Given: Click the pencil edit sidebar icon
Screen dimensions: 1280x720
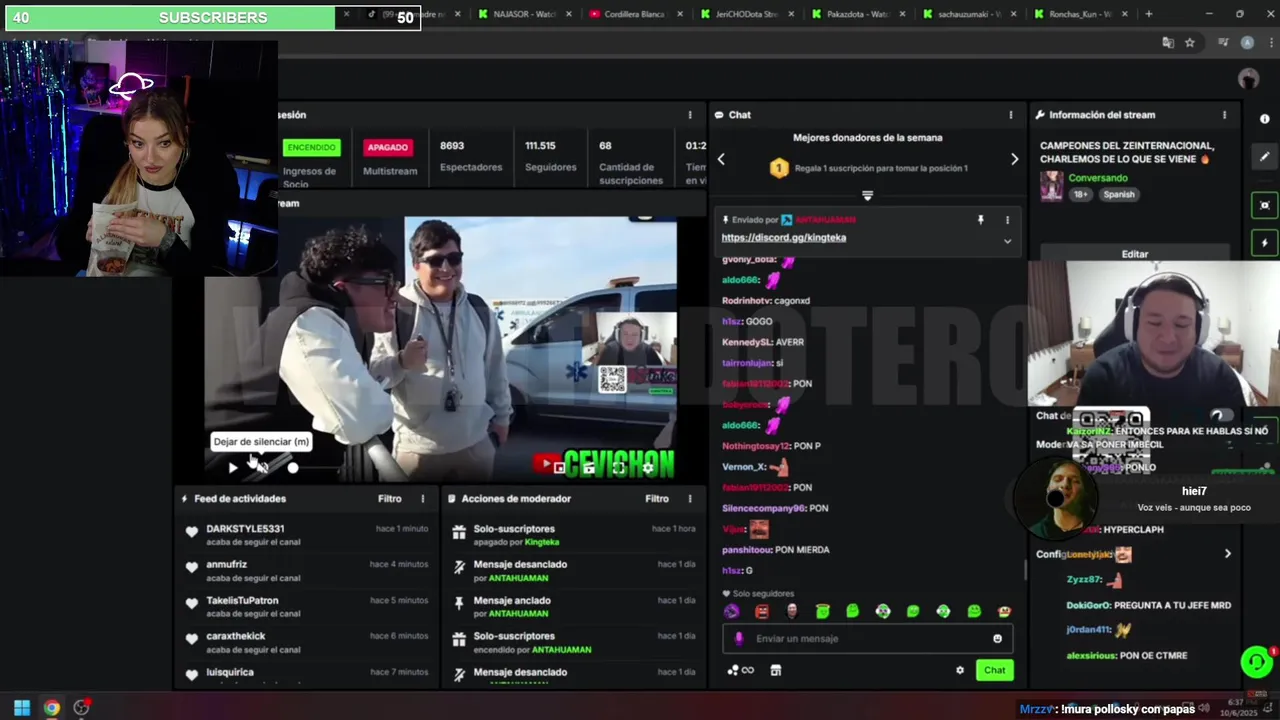Looking at the screenshot, I should (1264, 157).
